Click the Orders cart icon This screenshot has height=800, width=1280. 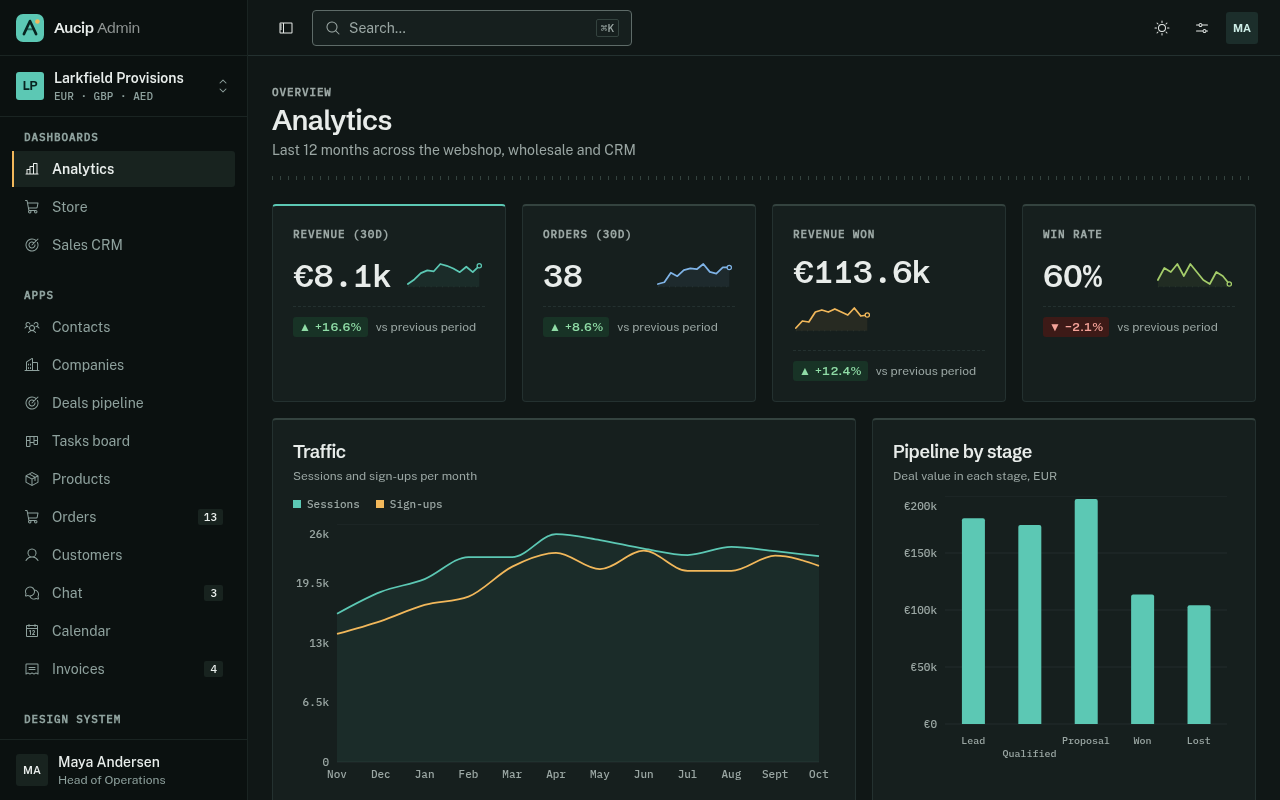pyautogui.click(x=32, y=517)
